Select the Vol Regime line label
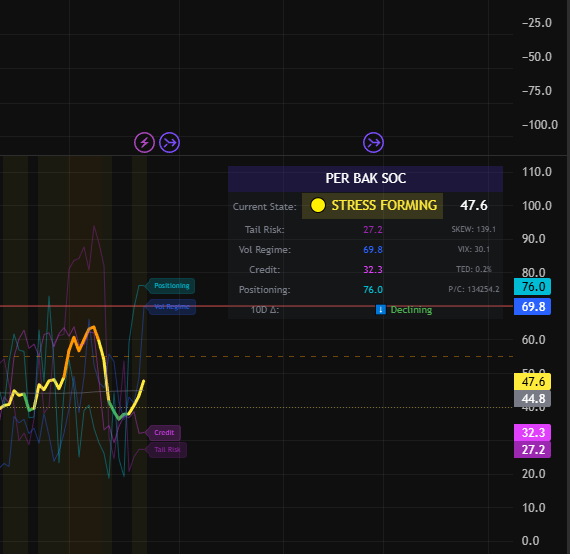 [172, 307]
